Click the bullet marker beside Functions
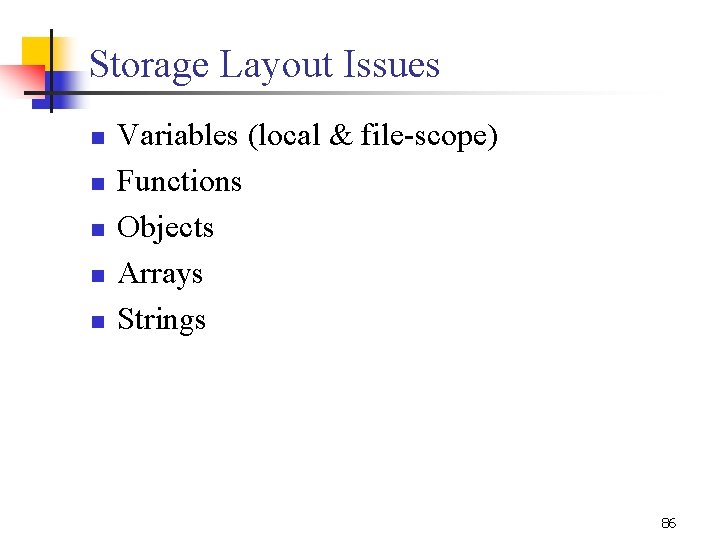This screenshot has width=720, height=540. 97,185
